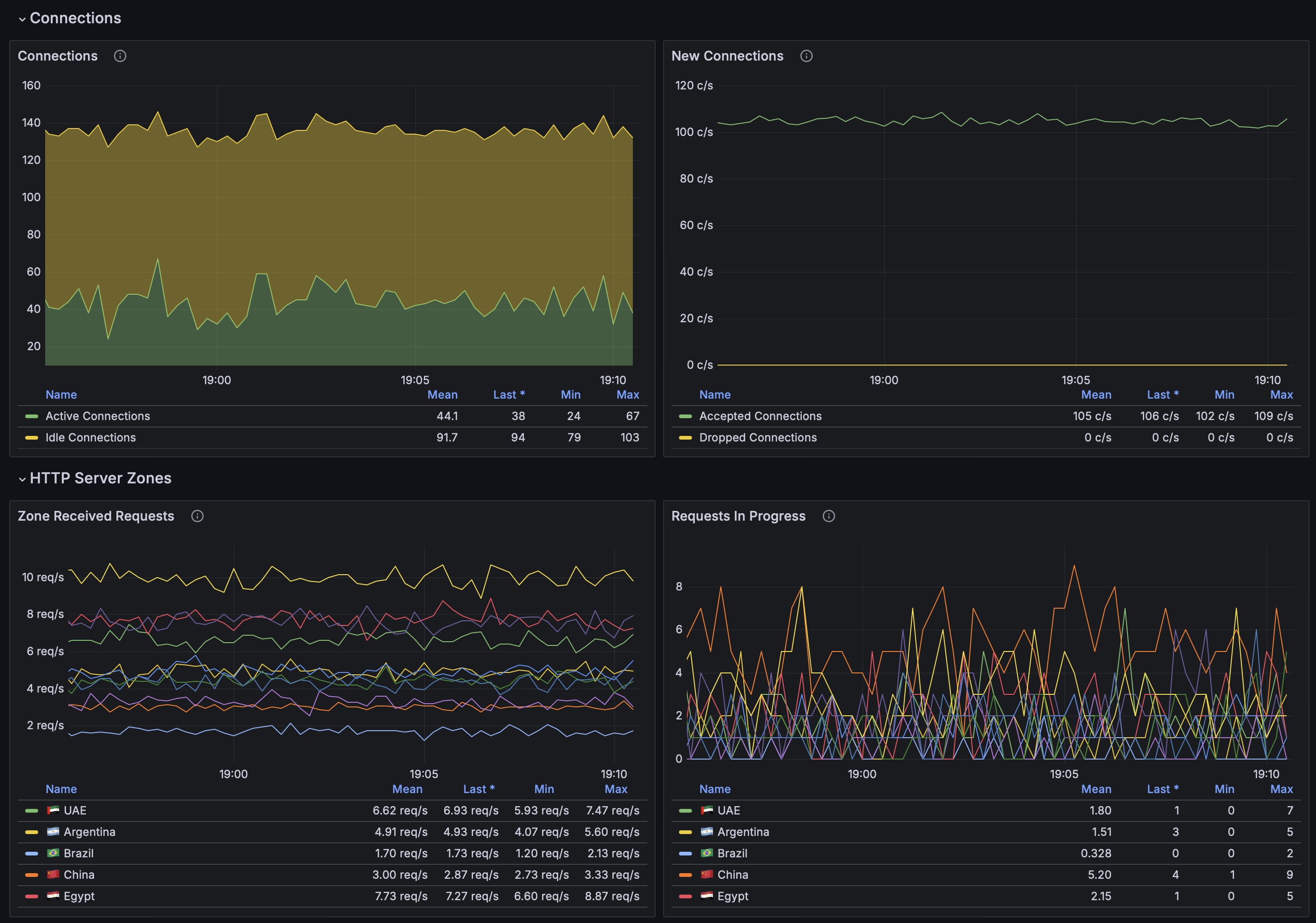
Task: Toggle Dropped Connections series in legend
Action: coord(758,437)
